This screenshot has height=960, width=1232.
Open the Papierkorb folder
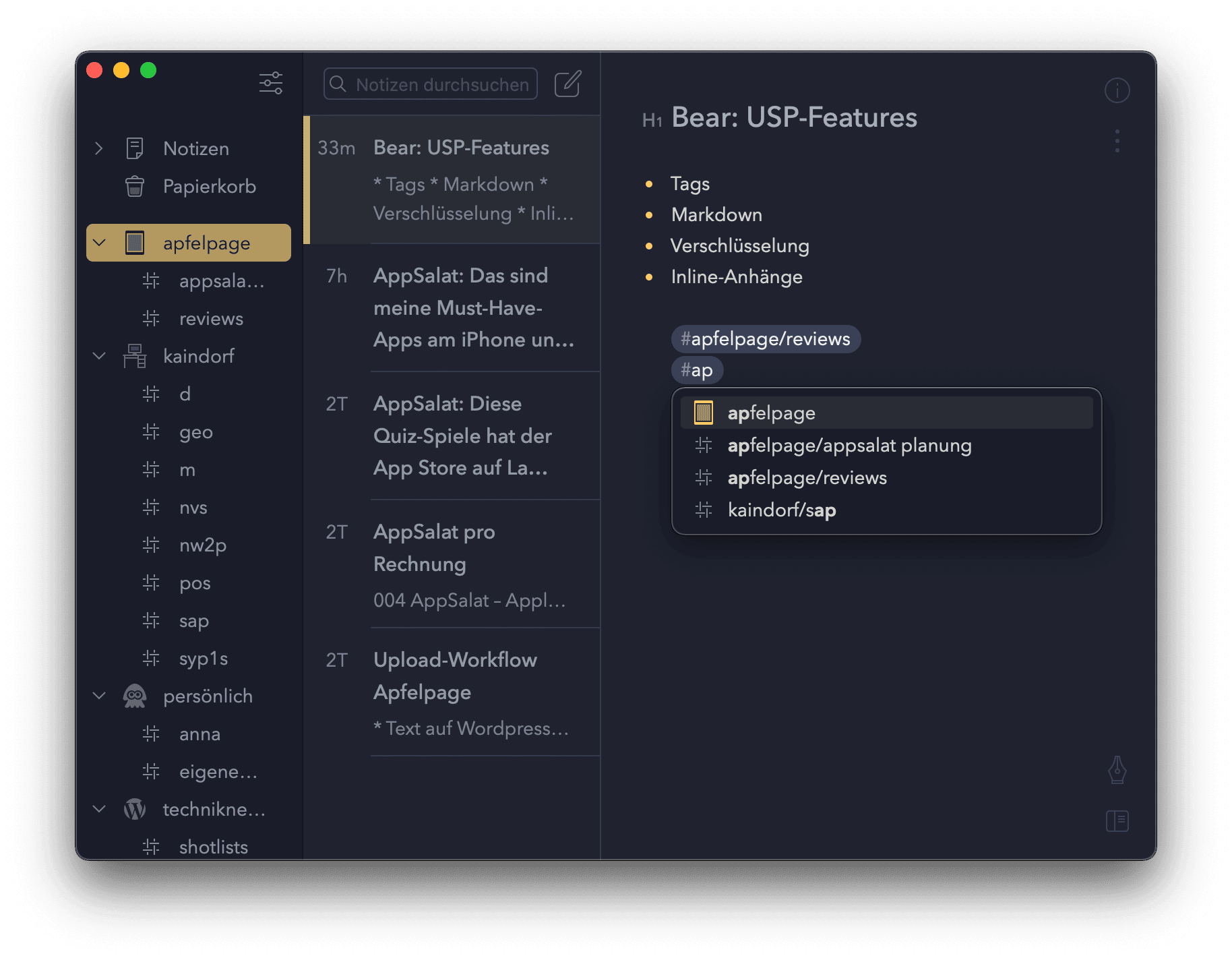(189, 186)
